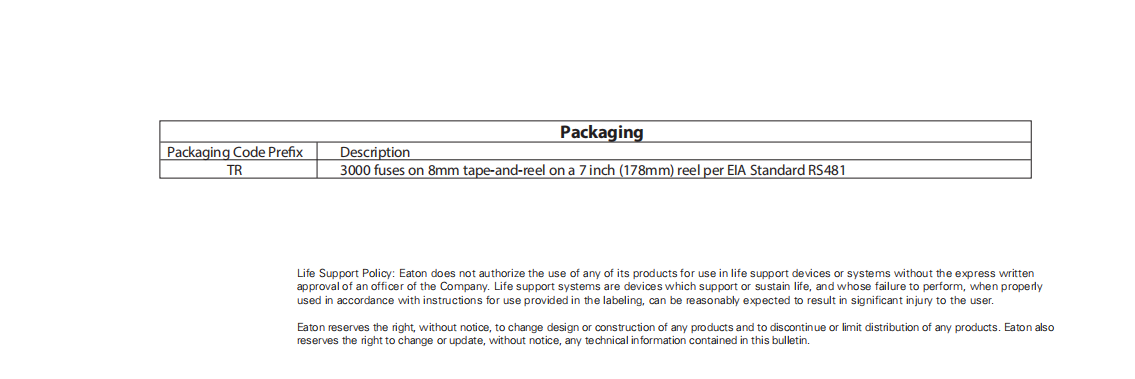Click the phrase failure to perform
Image resolution: width=1135 pixels, height=379 pixels.
click(918, 286)
